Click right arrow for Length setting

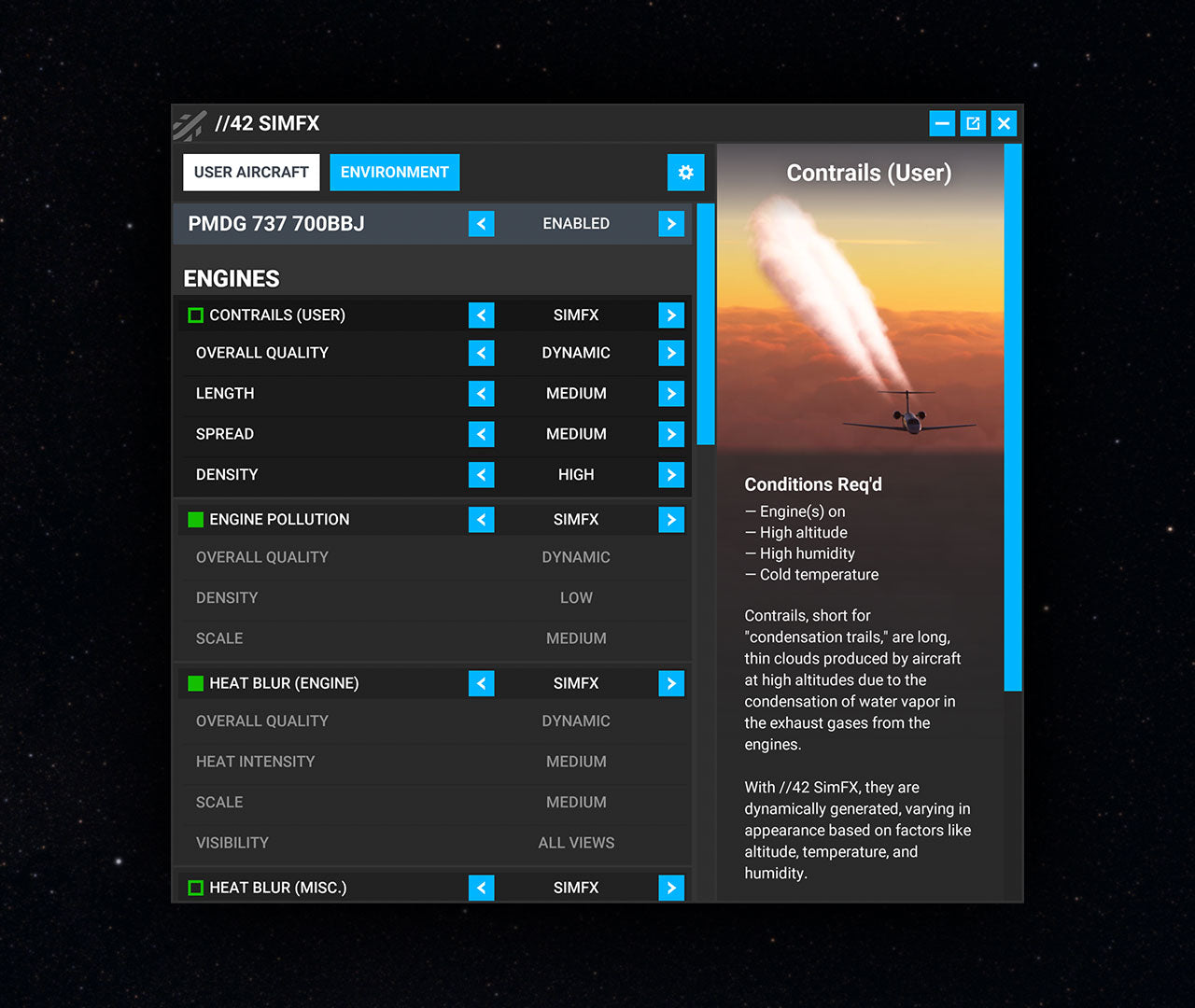pos(670,394)
